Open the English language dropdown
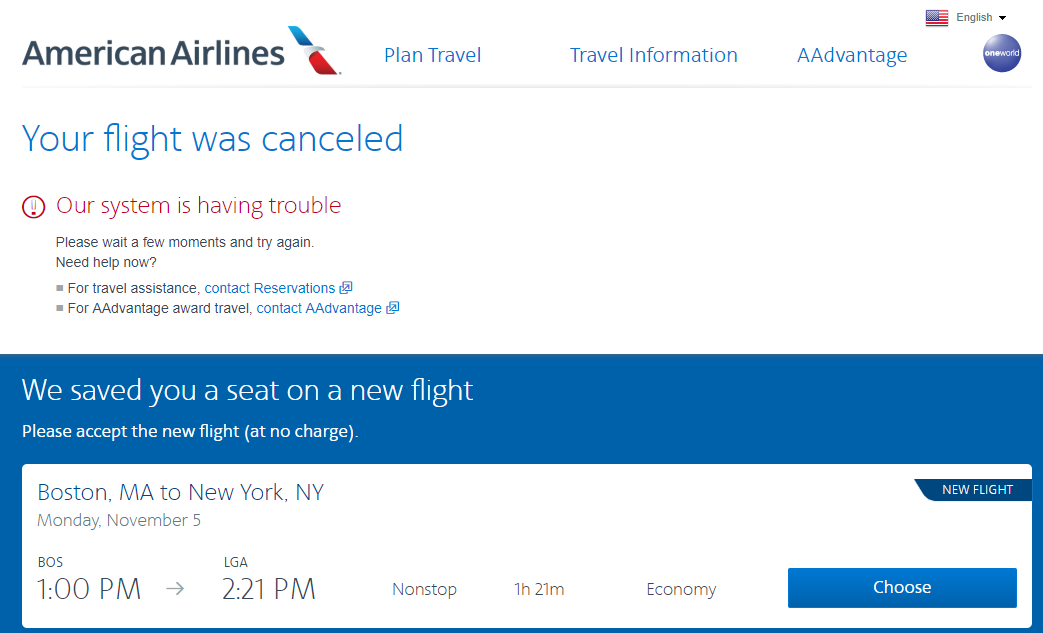This screenshot has height=633, width=1043. [974, 17]
